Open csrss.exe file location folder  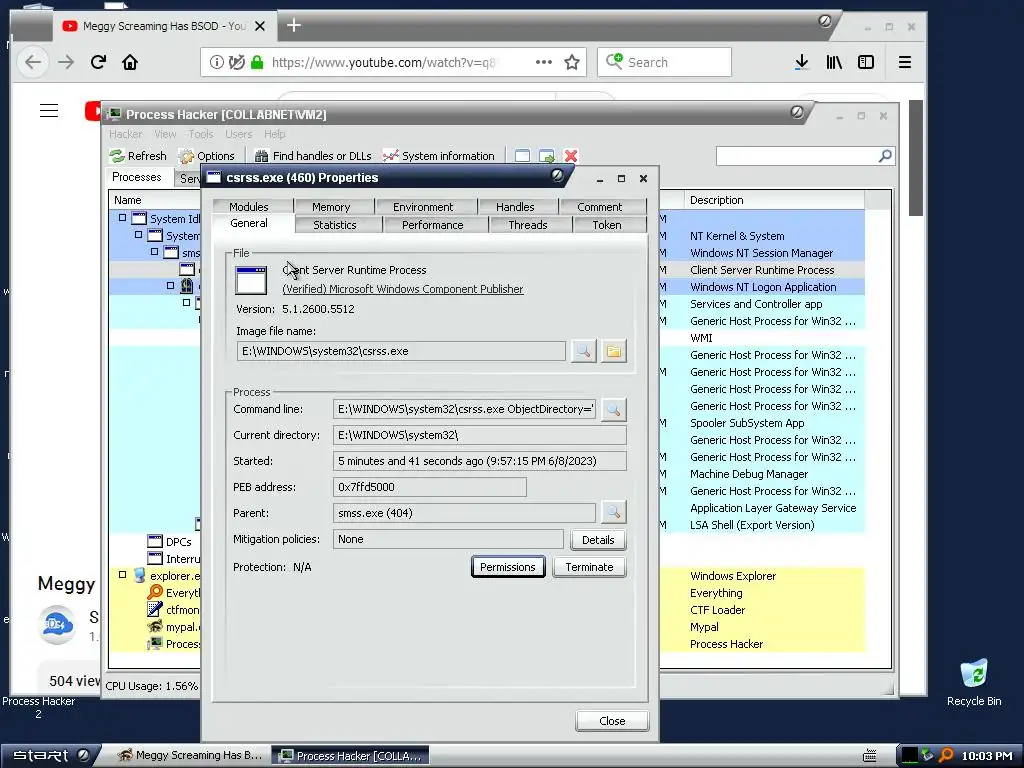613,351
